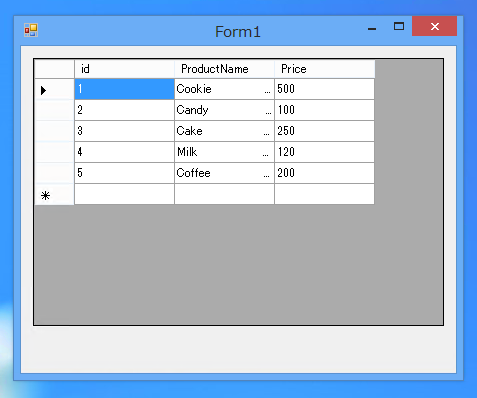The height and width of the screenshot is (398, 477).
Task: Select the Cookie product name cell
Action: click(x=224, y=89)
